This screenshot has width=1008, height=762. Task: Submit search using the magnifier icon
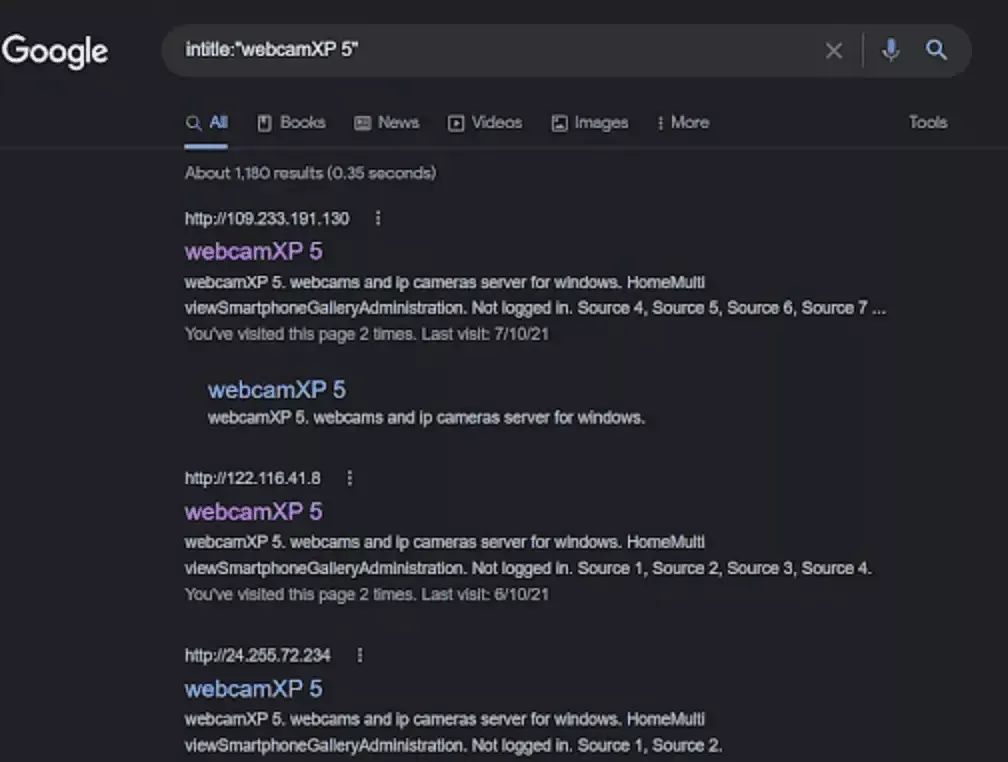[x=936, y=50]
